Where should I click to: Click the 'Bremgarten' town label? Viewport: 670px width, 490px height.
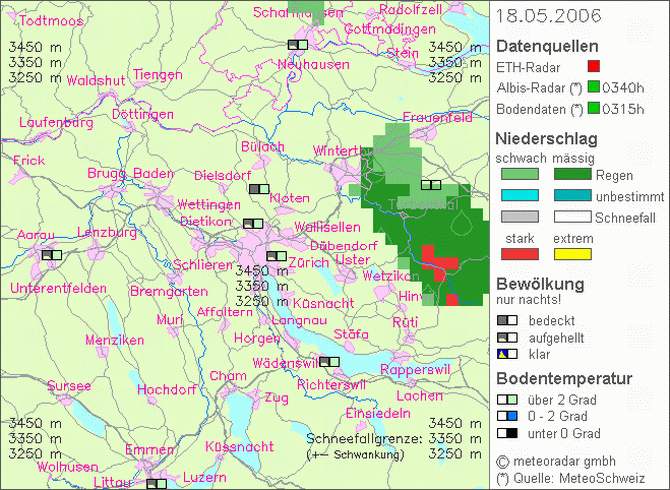point(169,292)
